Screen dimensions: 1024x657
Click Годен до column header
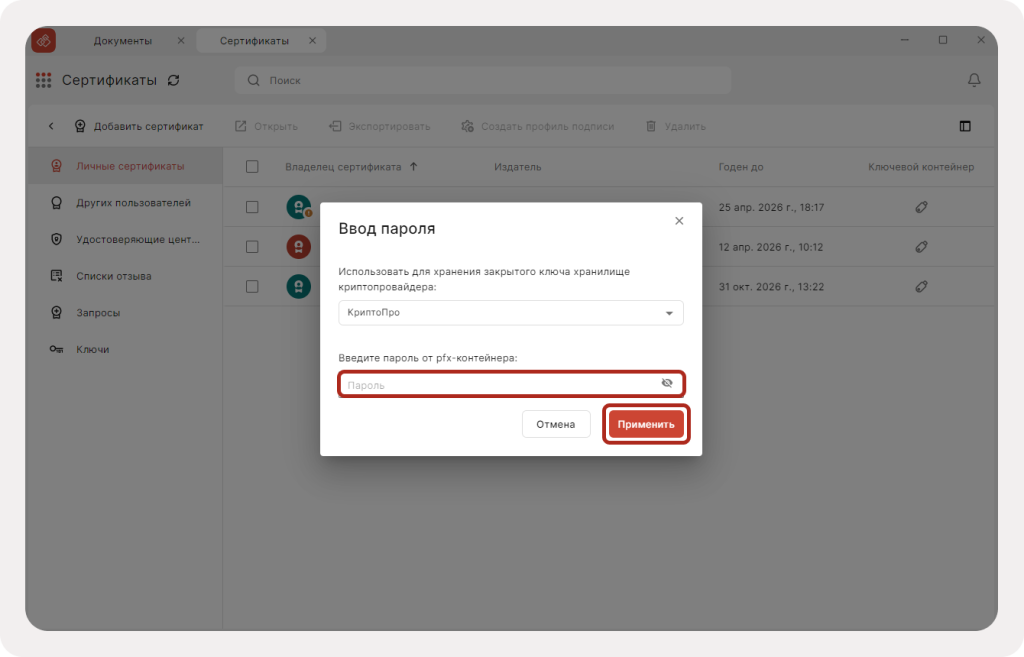[741, 167]
